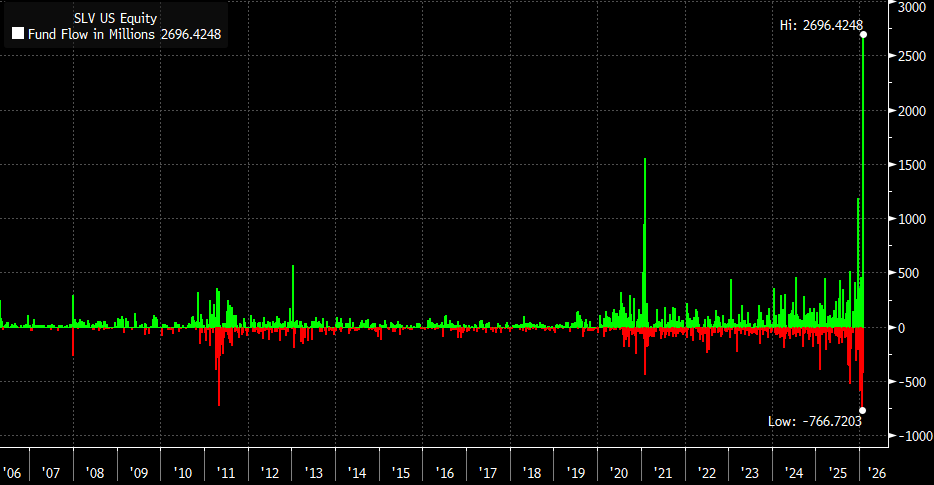Click the '20 x-axis year label
The width and height of the screenshot is (934, 485).
coord(618,473)
